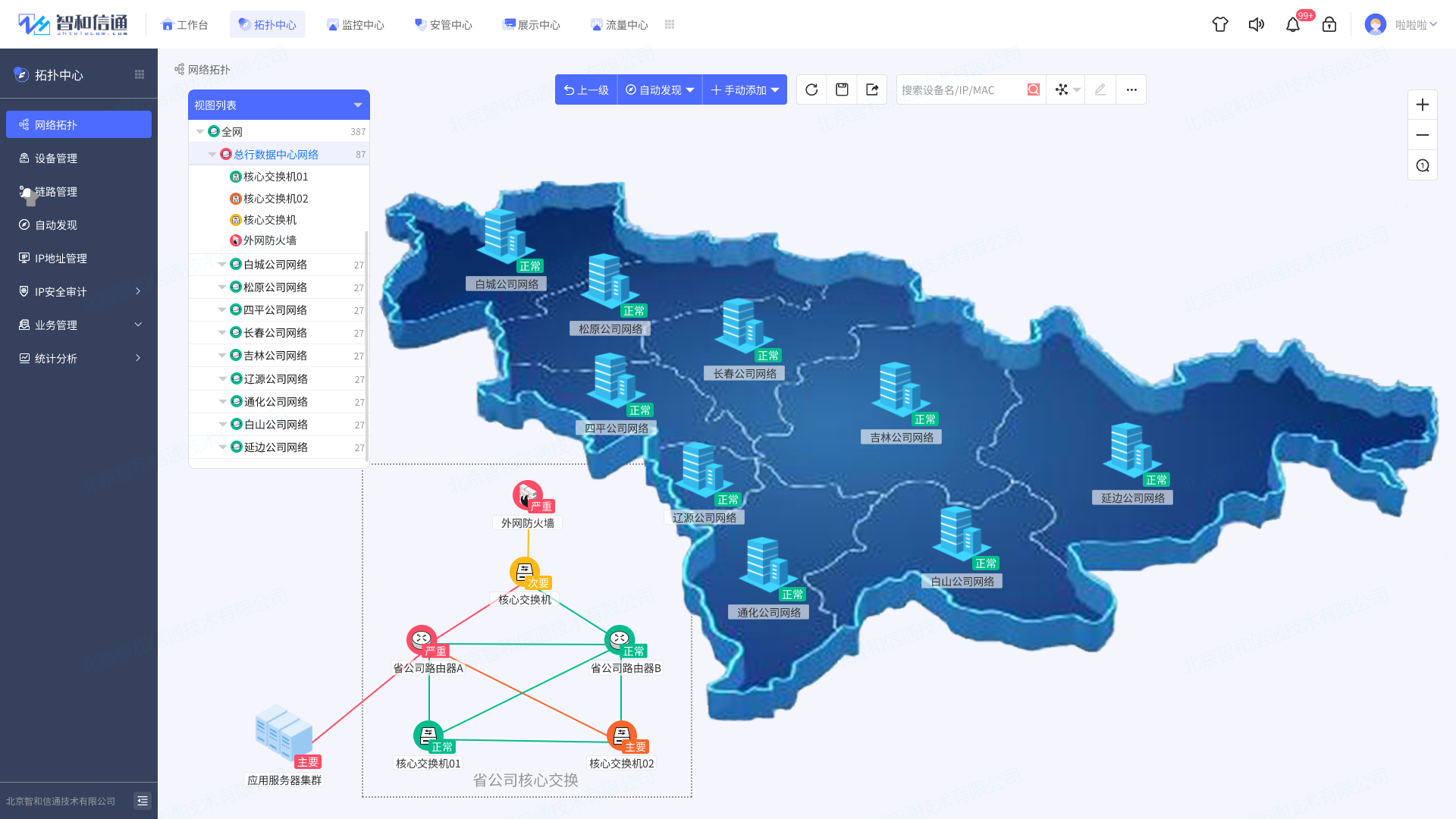The height and width of the screenshot is (819, 1456).
Task: Open the 自动发现 dropdown
Action: [660, 89]
